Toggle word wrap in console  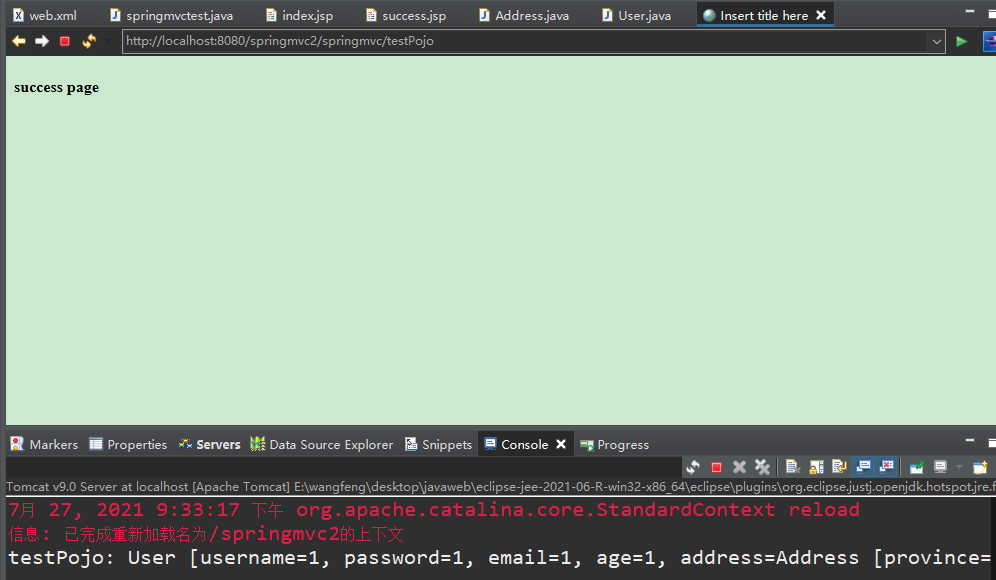click(x=839, y=468)
